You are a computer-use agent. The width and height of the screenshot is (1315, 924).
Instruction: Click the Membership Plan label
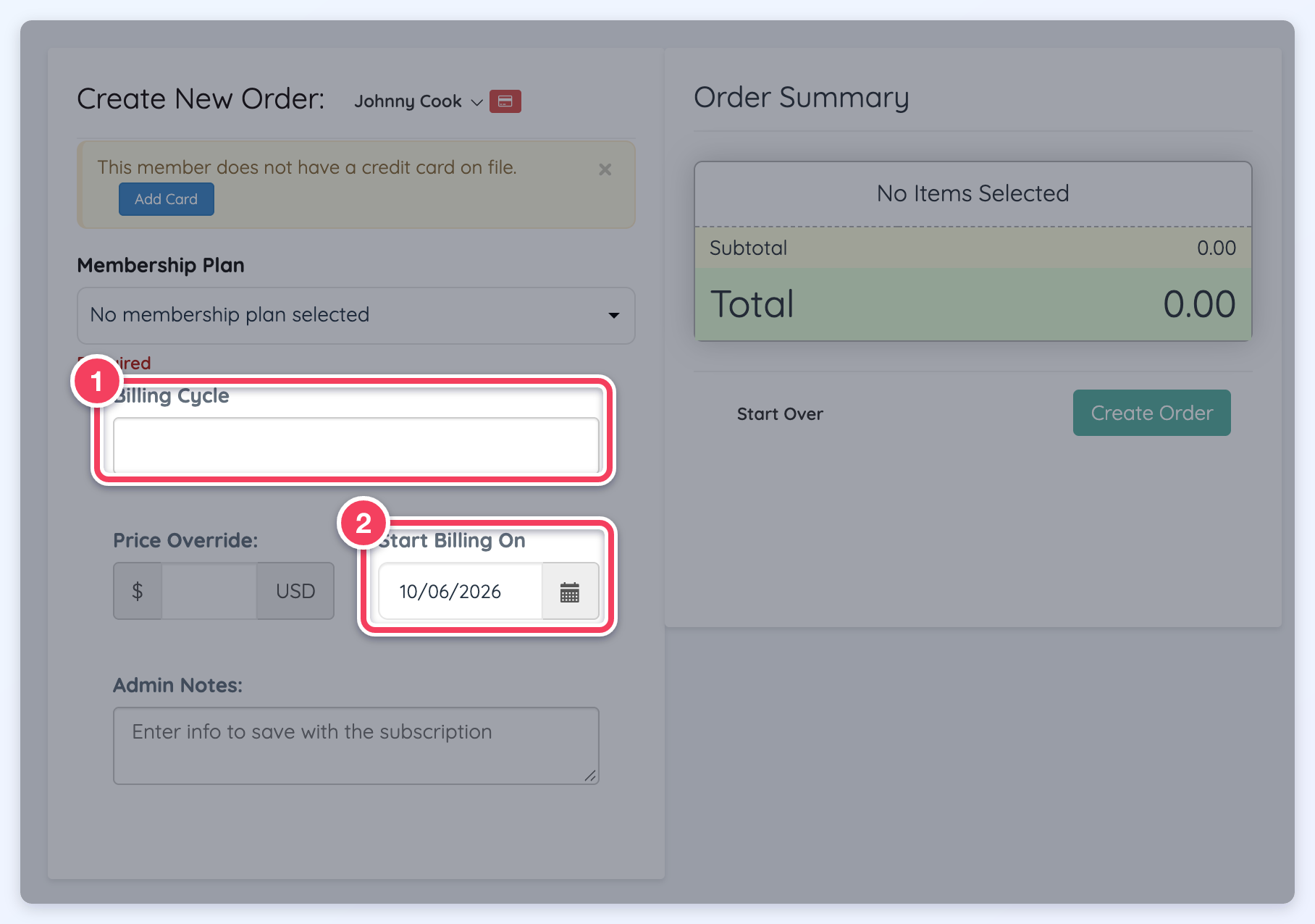pos(161,265)
